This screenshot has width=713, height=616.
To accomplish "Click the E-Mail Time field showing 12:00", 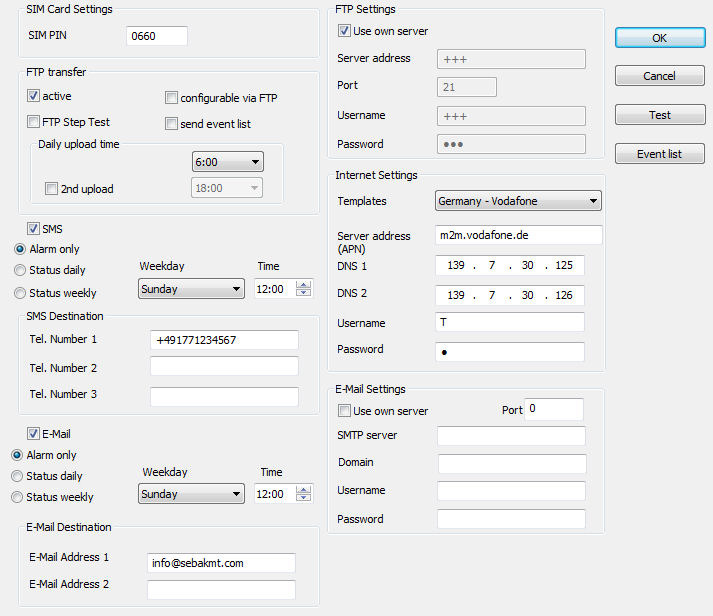I will tap(275, 494).
